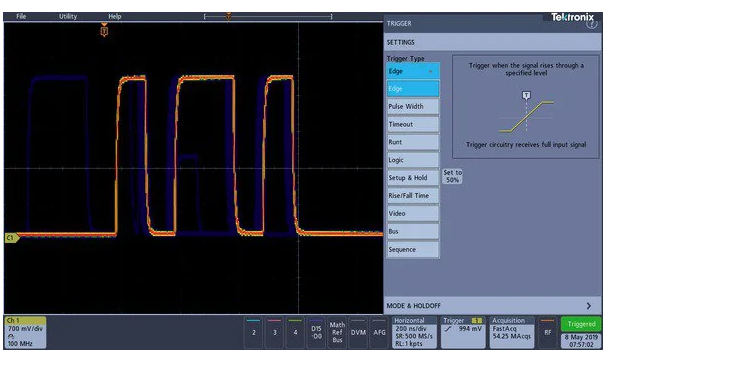Image resolution: width=748 pixels, height=375 pixels.
Task: Click the RF channel button
Action: pos(547,332)
